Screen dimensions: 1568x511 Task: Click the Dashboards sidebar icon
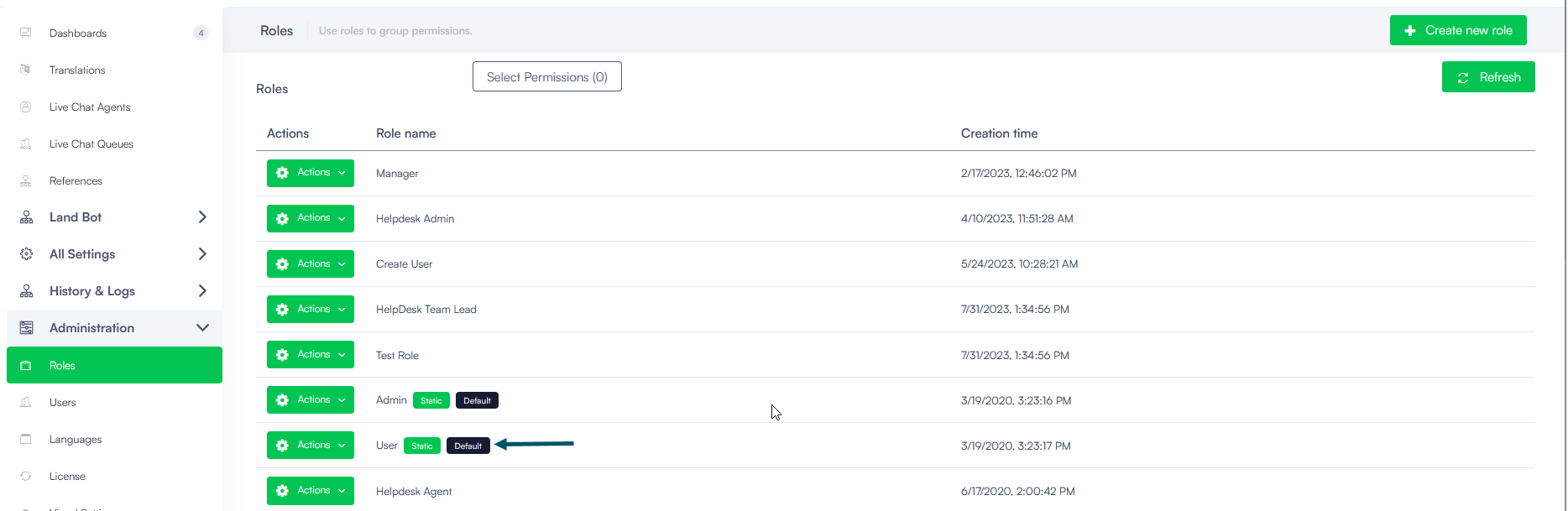tap(26, 33)
